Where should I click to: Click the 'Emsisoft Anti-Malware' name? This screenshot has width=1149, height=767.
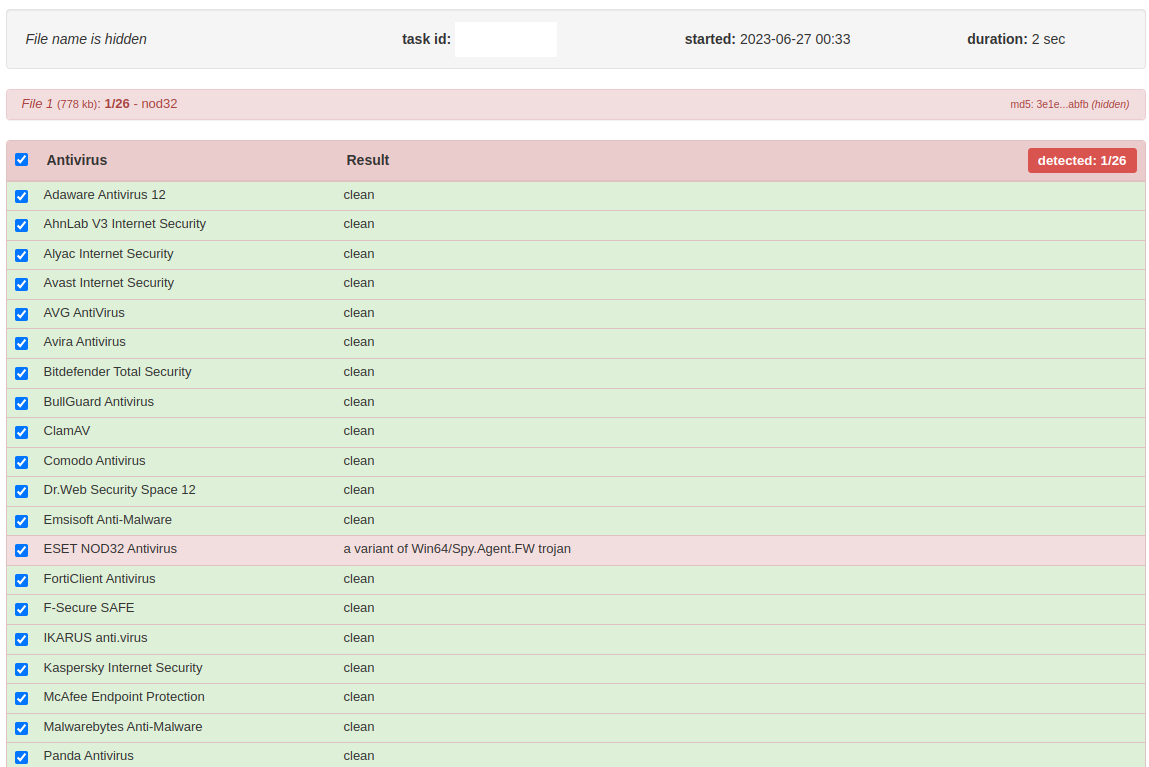[x=108, y=520]
